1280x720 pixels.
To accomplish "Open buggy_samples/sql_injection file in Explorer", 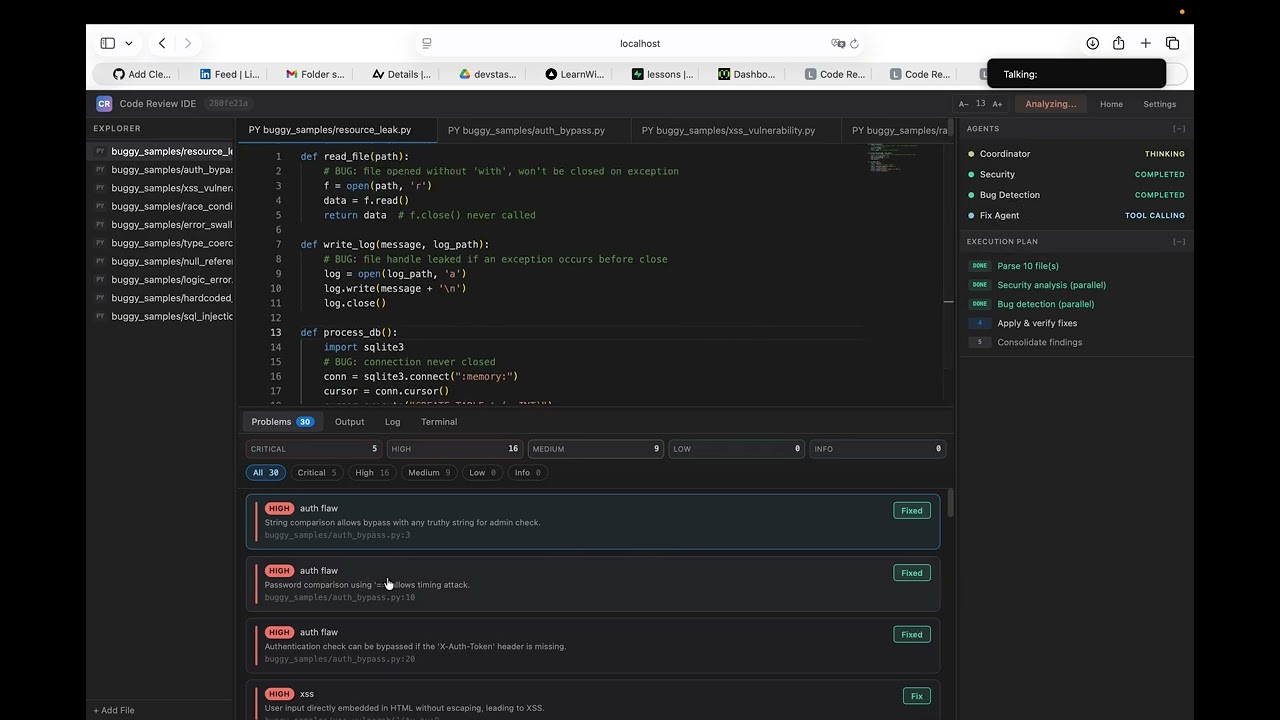I will (x=161, y=316).
